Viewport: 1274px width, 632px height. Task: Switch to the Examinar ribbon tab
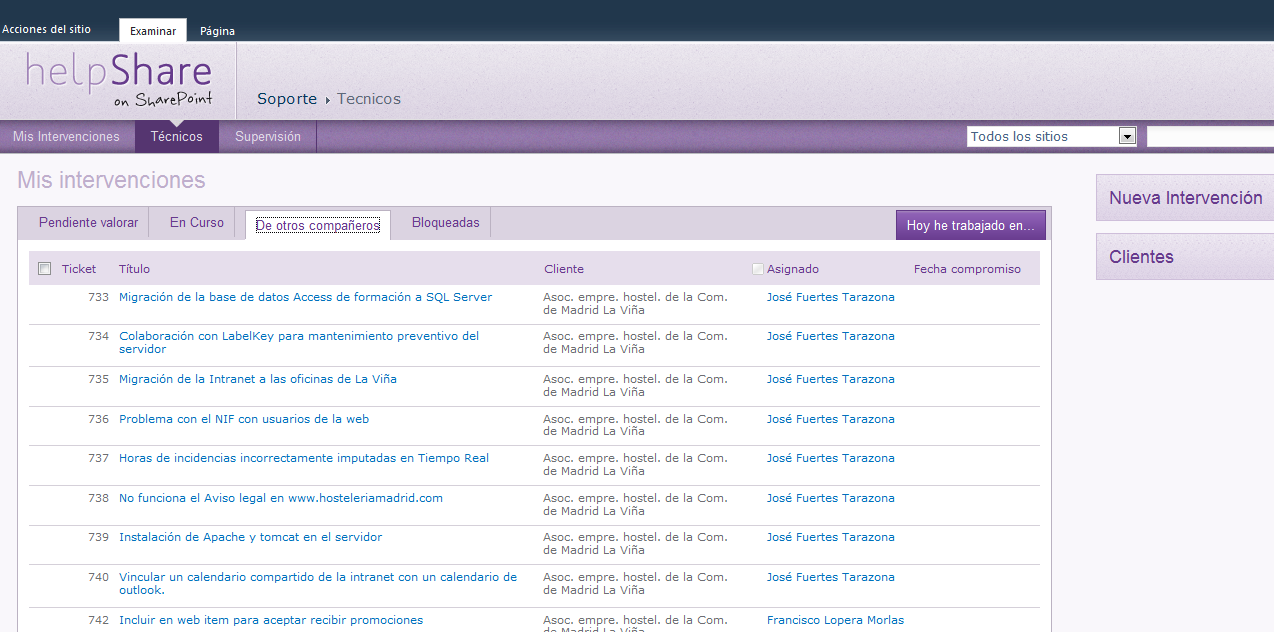click(152, 31)
